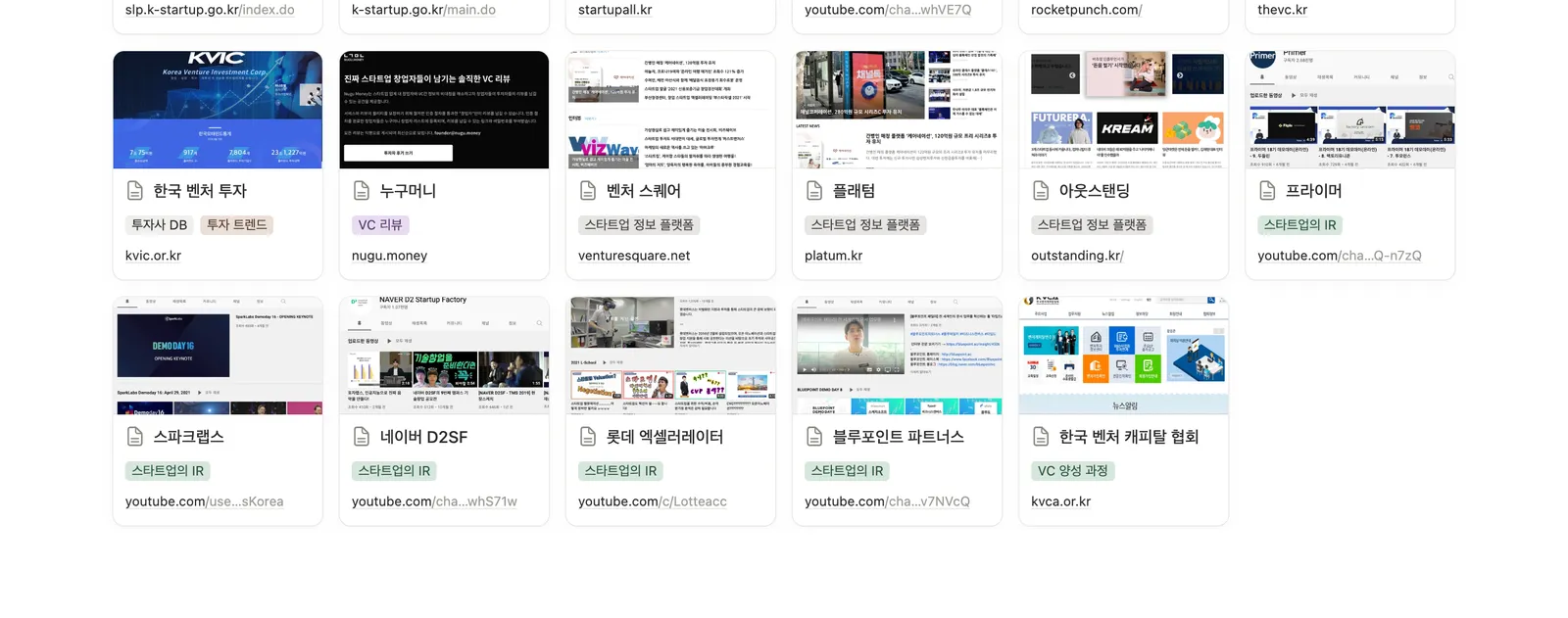The width and height of the screenshot is (1568, 618).
Task: Select 스타트업 정보 플랫폼 tag on 플래텀
Action: [x=865, y=225]
